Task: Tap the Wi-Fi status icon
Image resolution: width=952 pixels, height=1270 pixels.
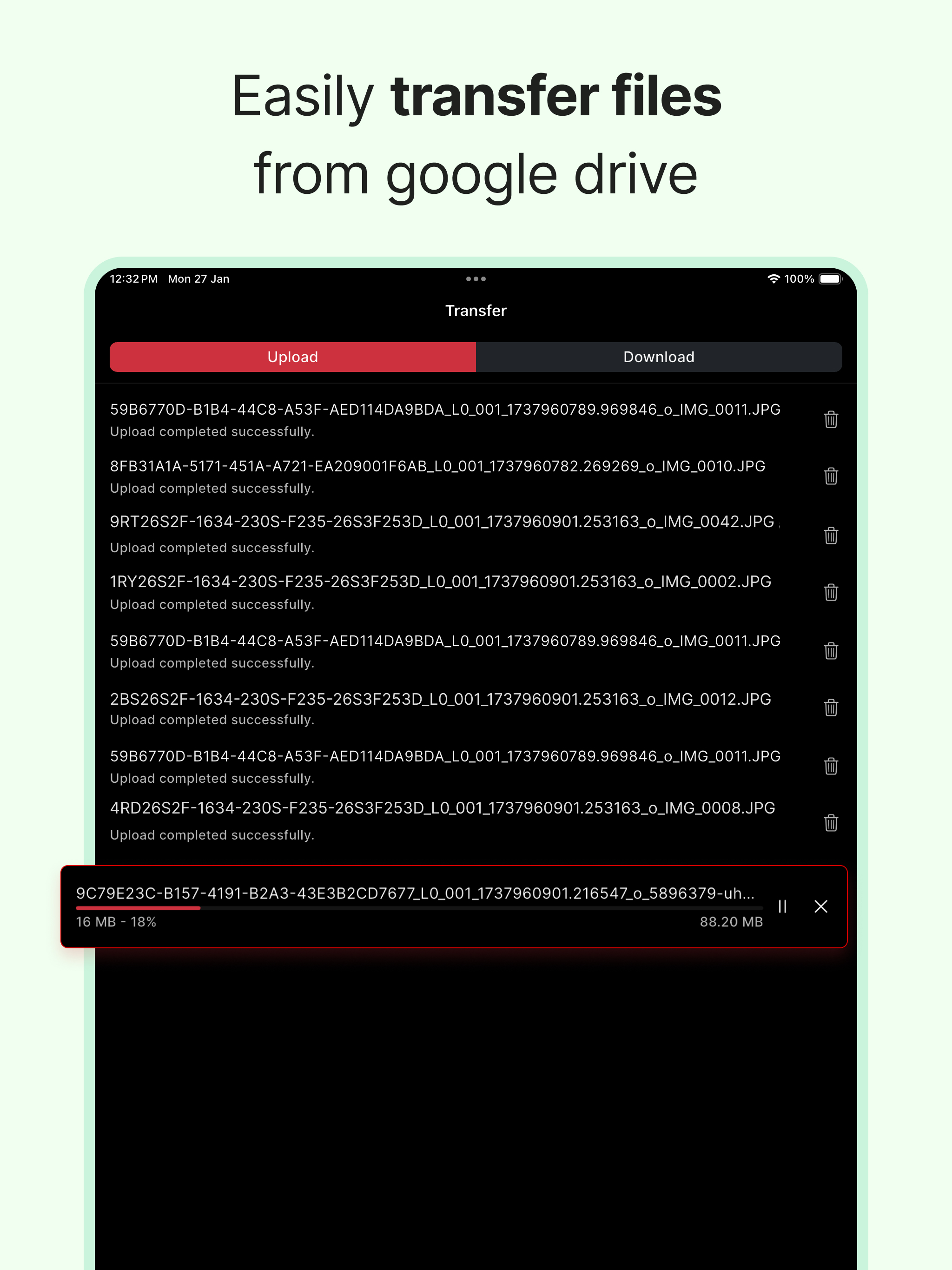Action: tap(773, 279)
